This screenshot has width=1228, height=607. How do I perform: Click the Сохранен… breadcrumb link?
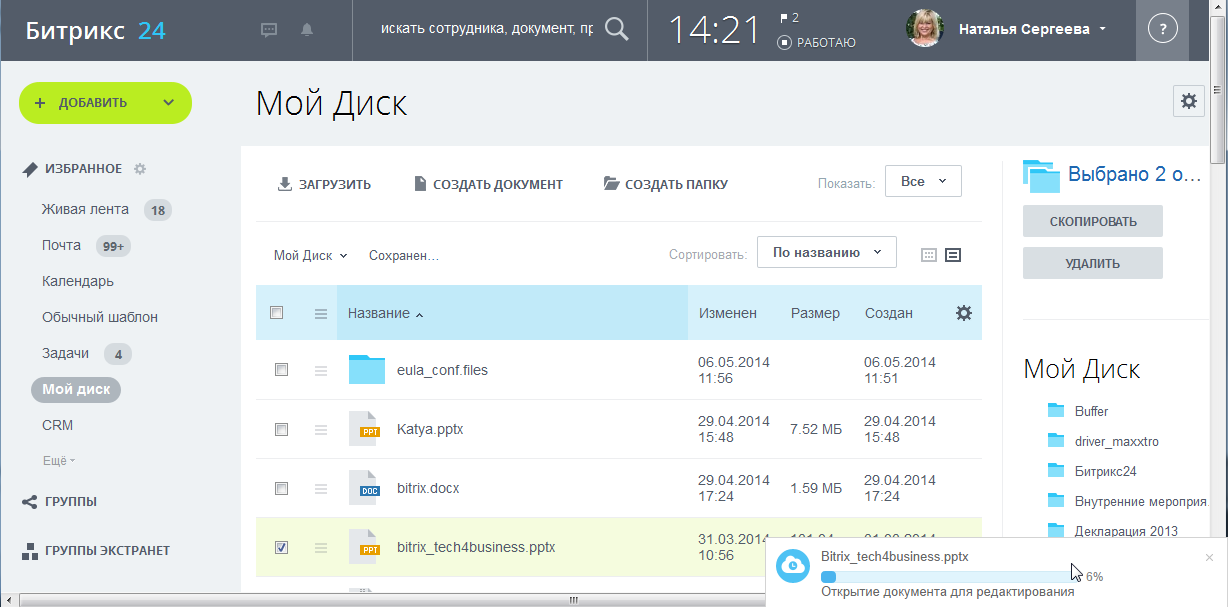coord(404,256)
